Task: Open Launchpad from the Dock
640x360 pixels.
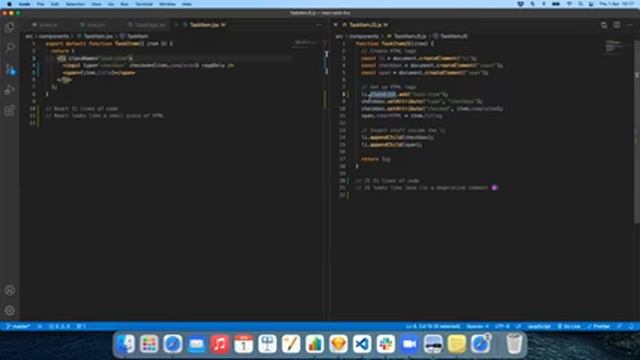Action: (149, 344)
